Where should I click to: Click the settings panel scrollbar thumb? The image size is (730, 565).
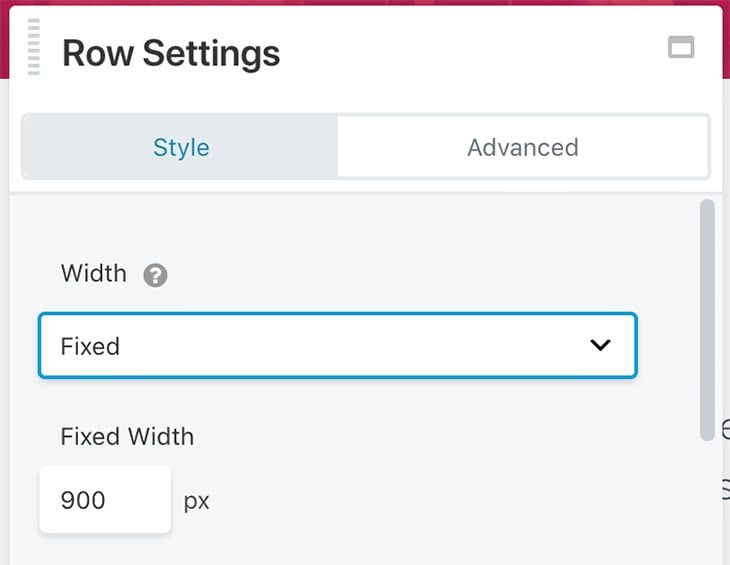[x=707, y=318]
